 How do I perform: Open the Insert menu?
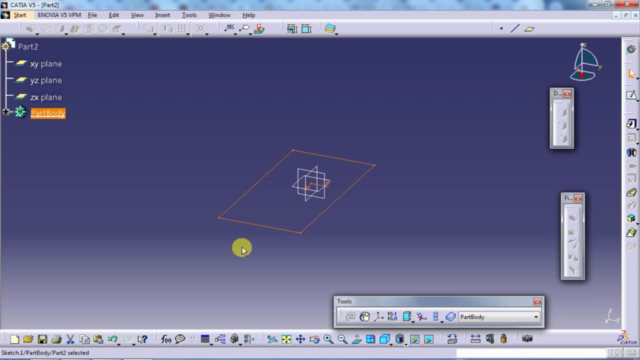pyautogui.click(x=162, y=15)
